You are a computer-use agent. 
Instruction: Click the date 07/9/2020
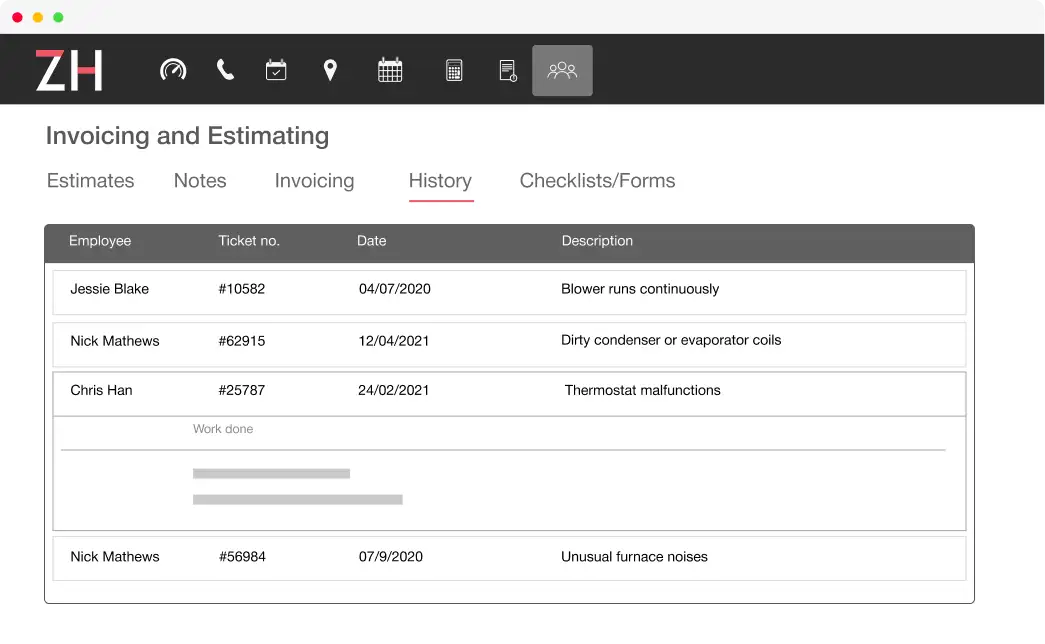(x=391, y=557)
